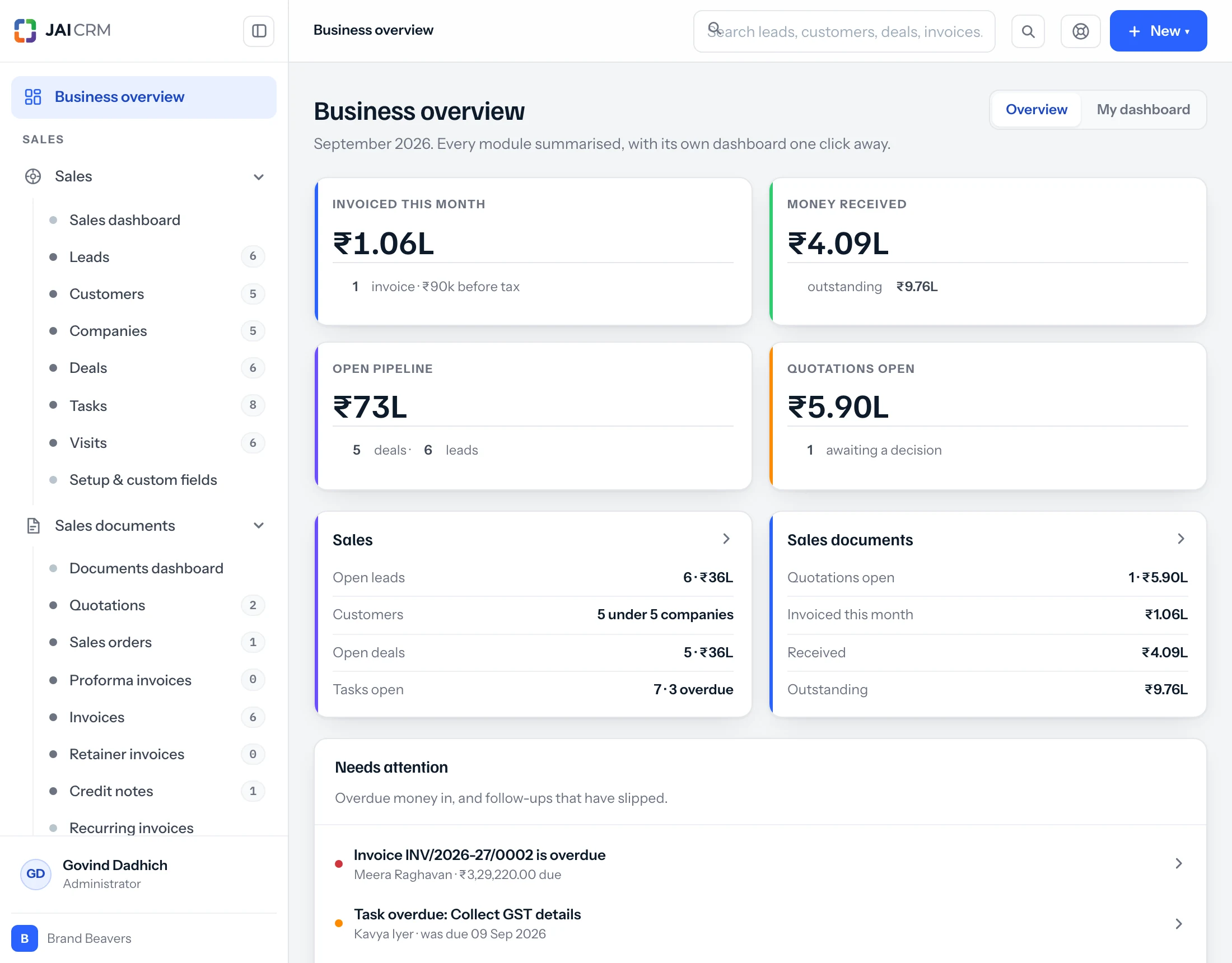Open Collect GST details task arrow

(1178, 923)
